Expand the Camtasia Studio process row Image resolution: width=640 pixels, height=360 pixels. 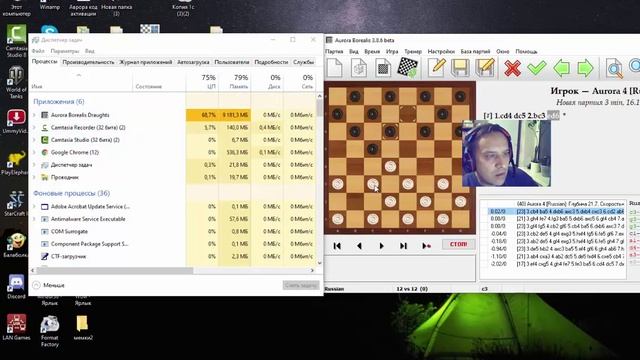click(35, 140)
